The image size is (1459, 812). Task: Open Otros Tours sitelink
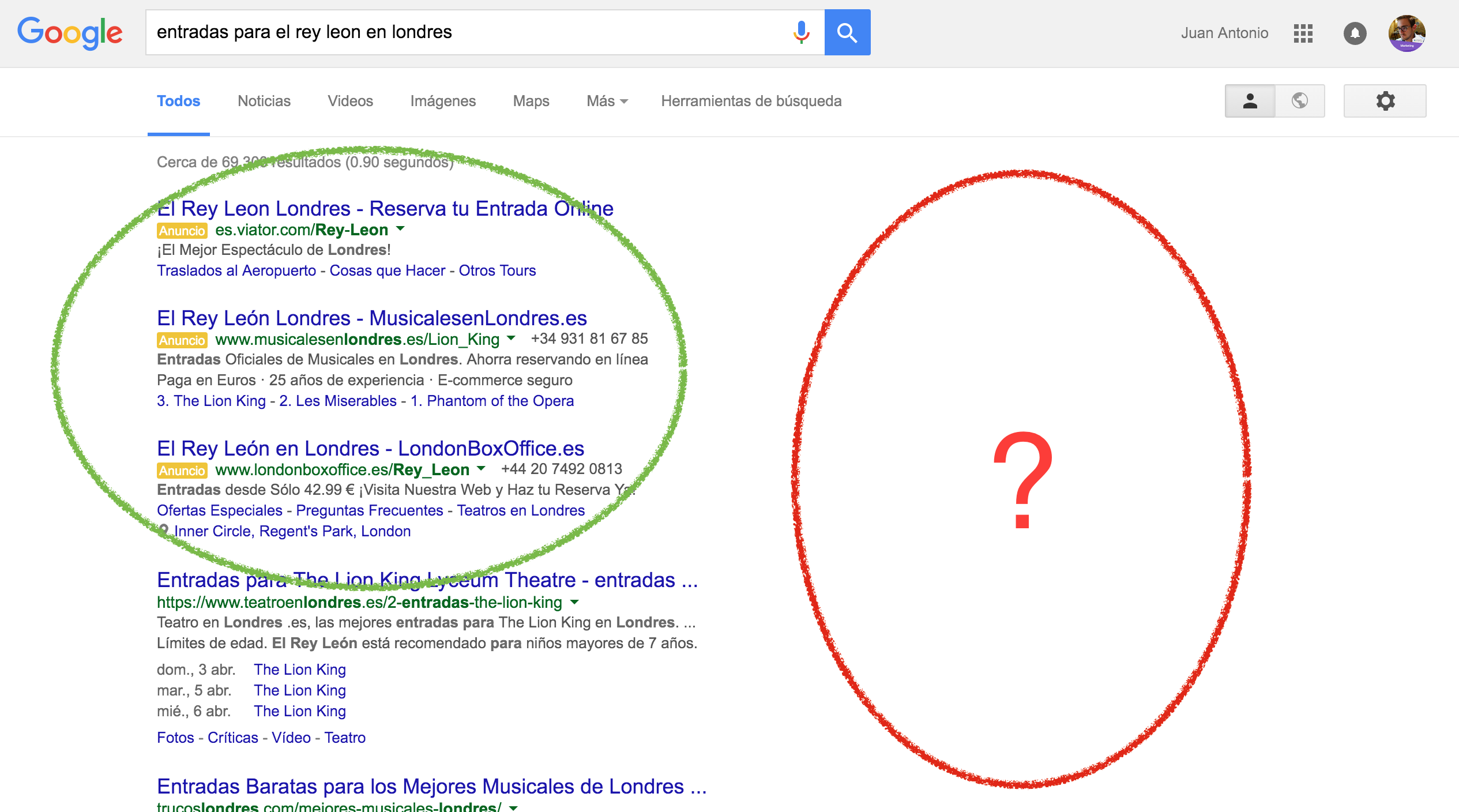(497, 270)
